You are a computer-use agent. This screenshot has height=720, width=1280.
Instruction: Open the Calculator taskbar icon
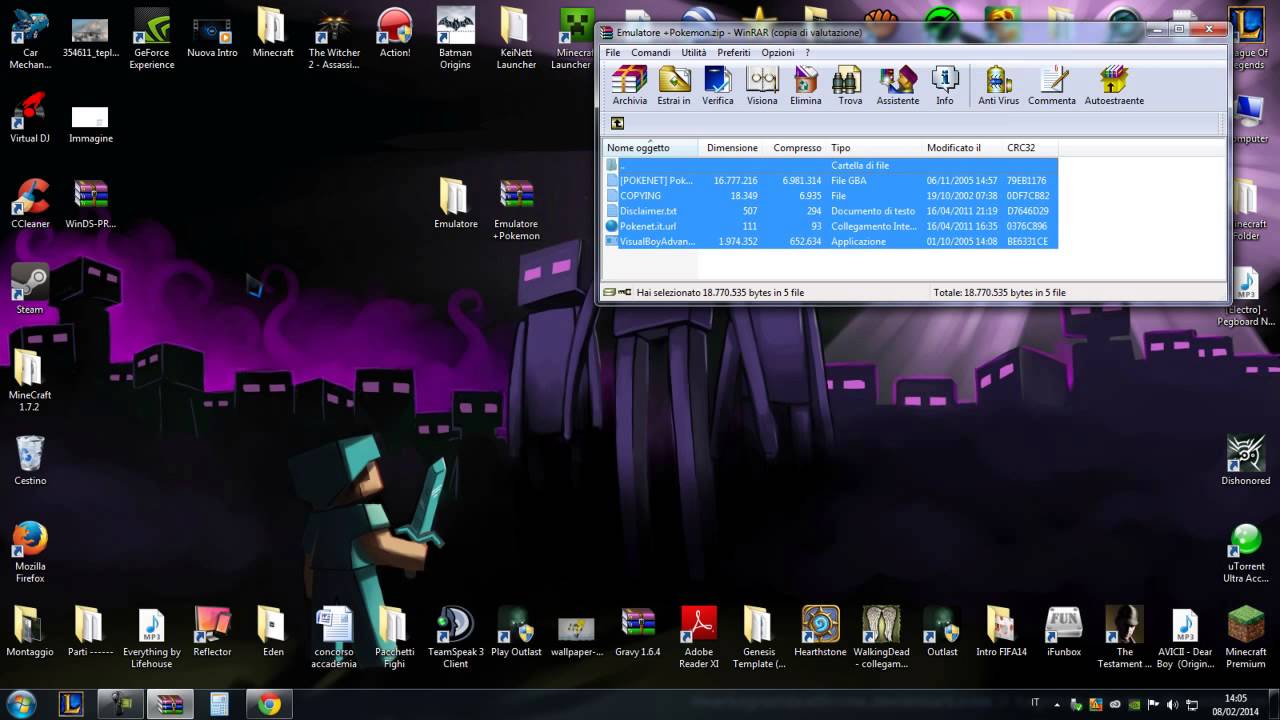pos(219,704)
